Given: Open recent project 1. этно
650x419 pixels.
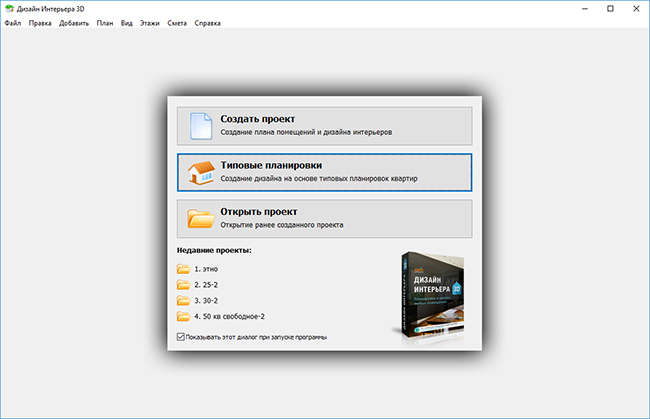Looking at the screenshot, I should coord(206,269).
